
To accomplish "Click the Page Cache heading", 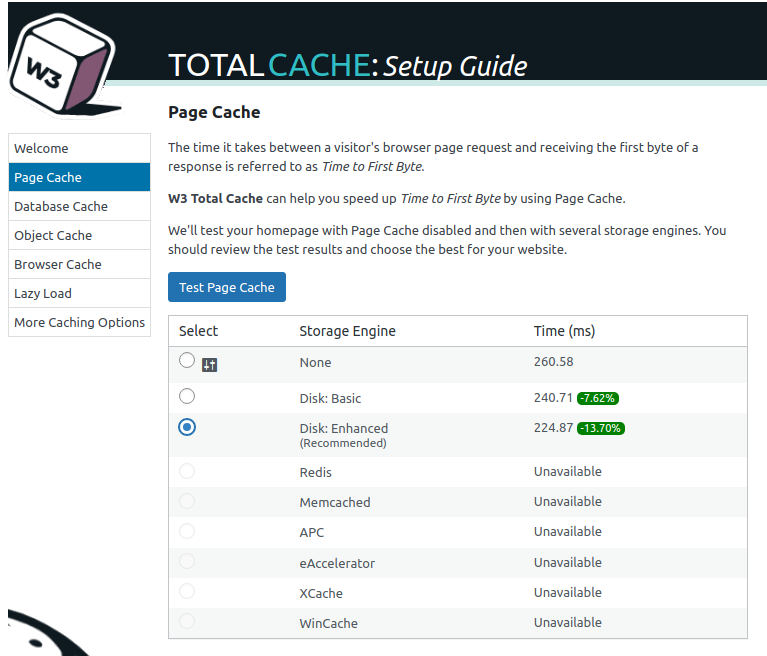I will 214,113.
